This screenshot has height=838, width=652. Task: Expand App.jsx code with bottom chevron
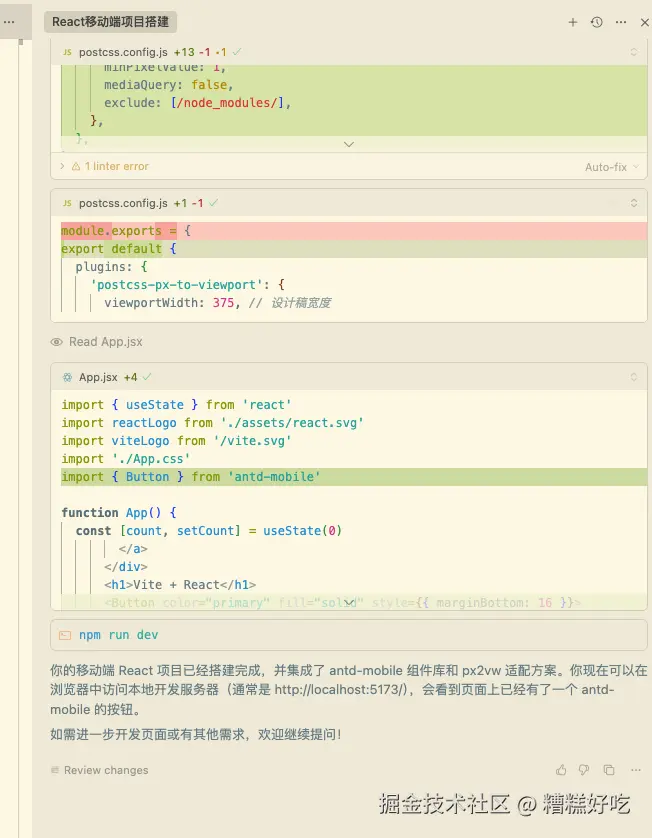(x=349, y=603)
